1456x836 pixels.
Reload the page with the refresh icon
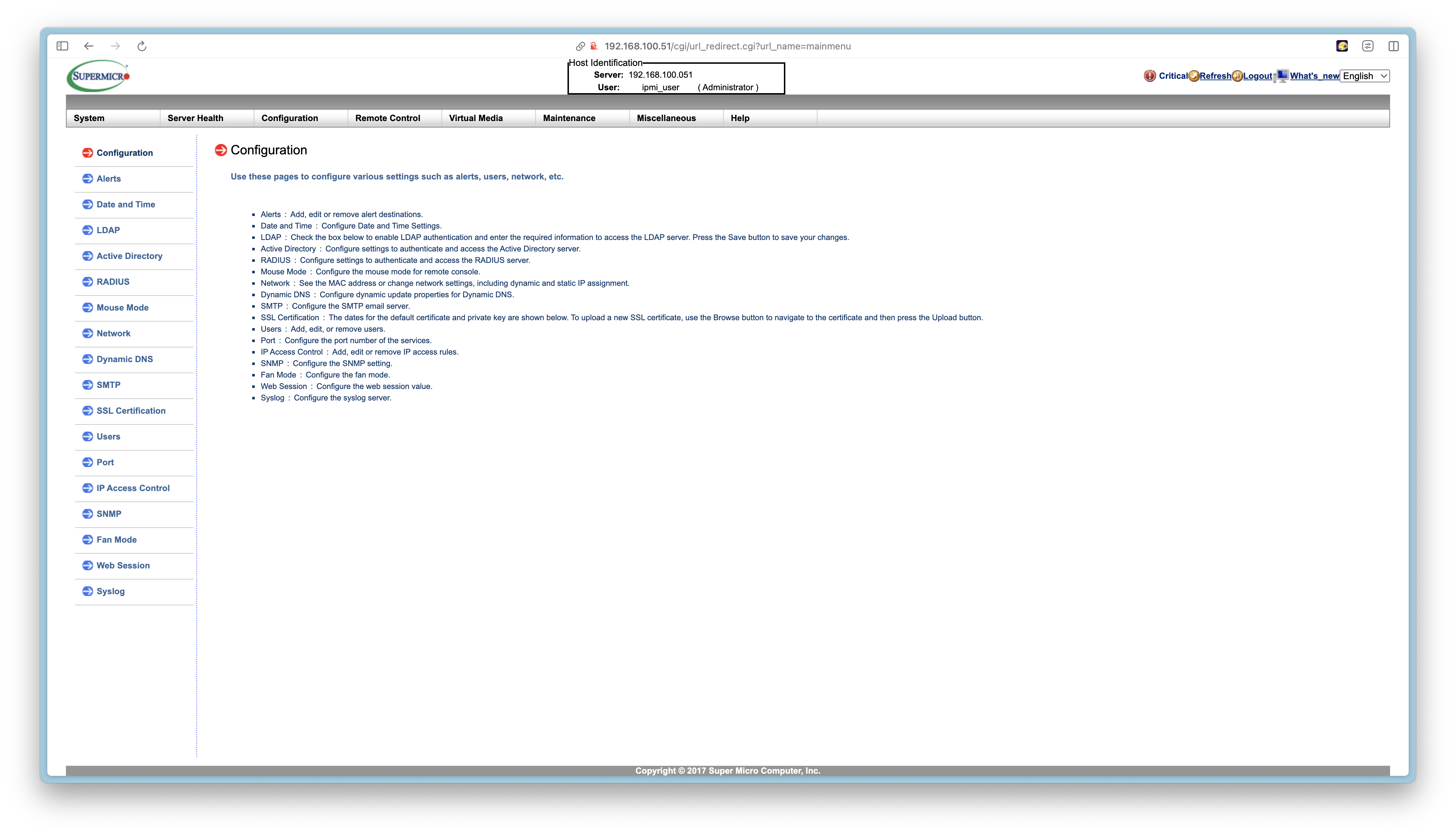point(142,46)
